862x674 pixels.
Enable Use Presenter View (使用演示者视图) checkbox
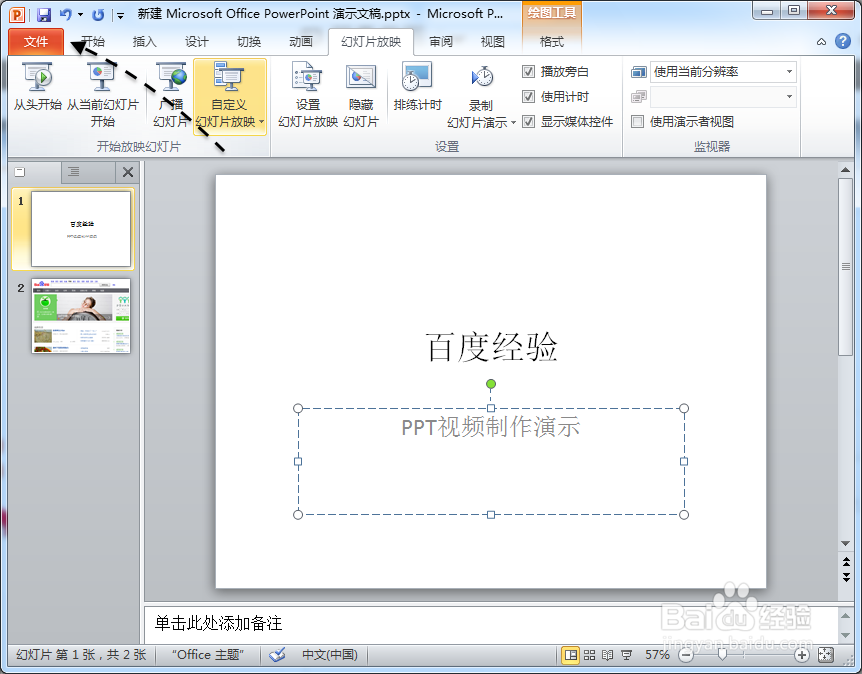(638, 121)
